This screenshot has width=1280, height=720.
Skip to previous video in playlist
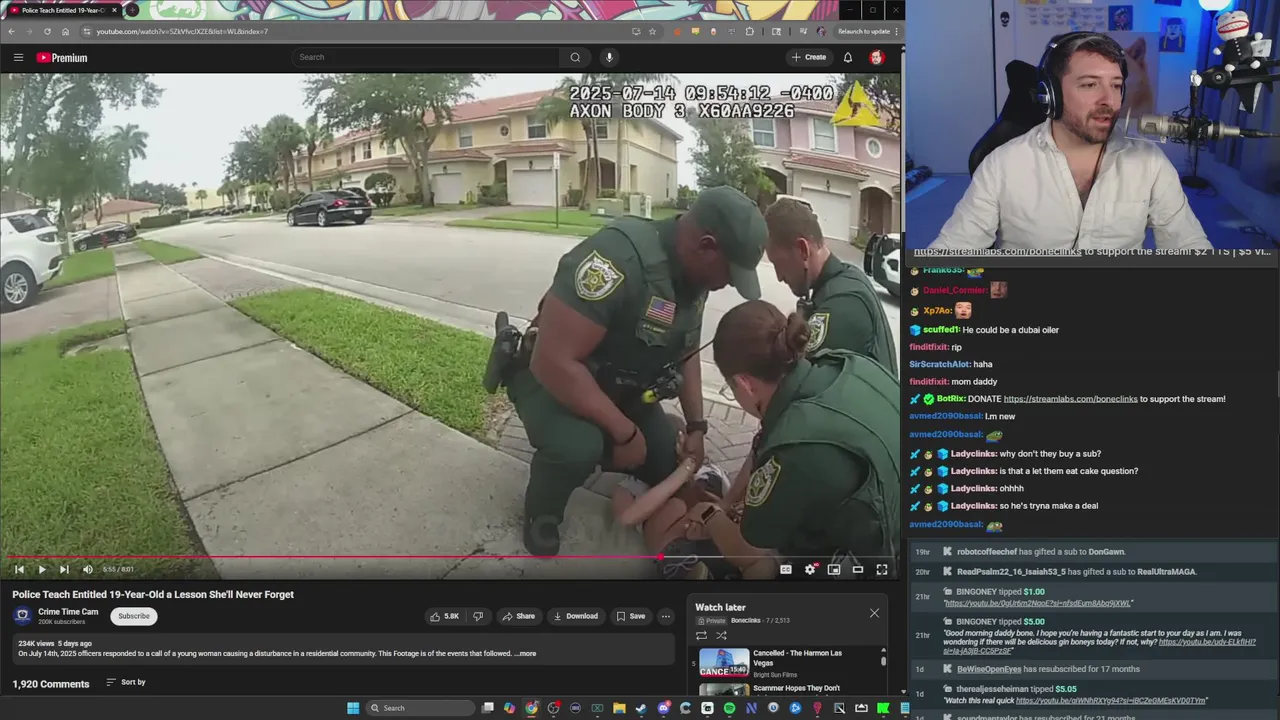click(19, 569)
